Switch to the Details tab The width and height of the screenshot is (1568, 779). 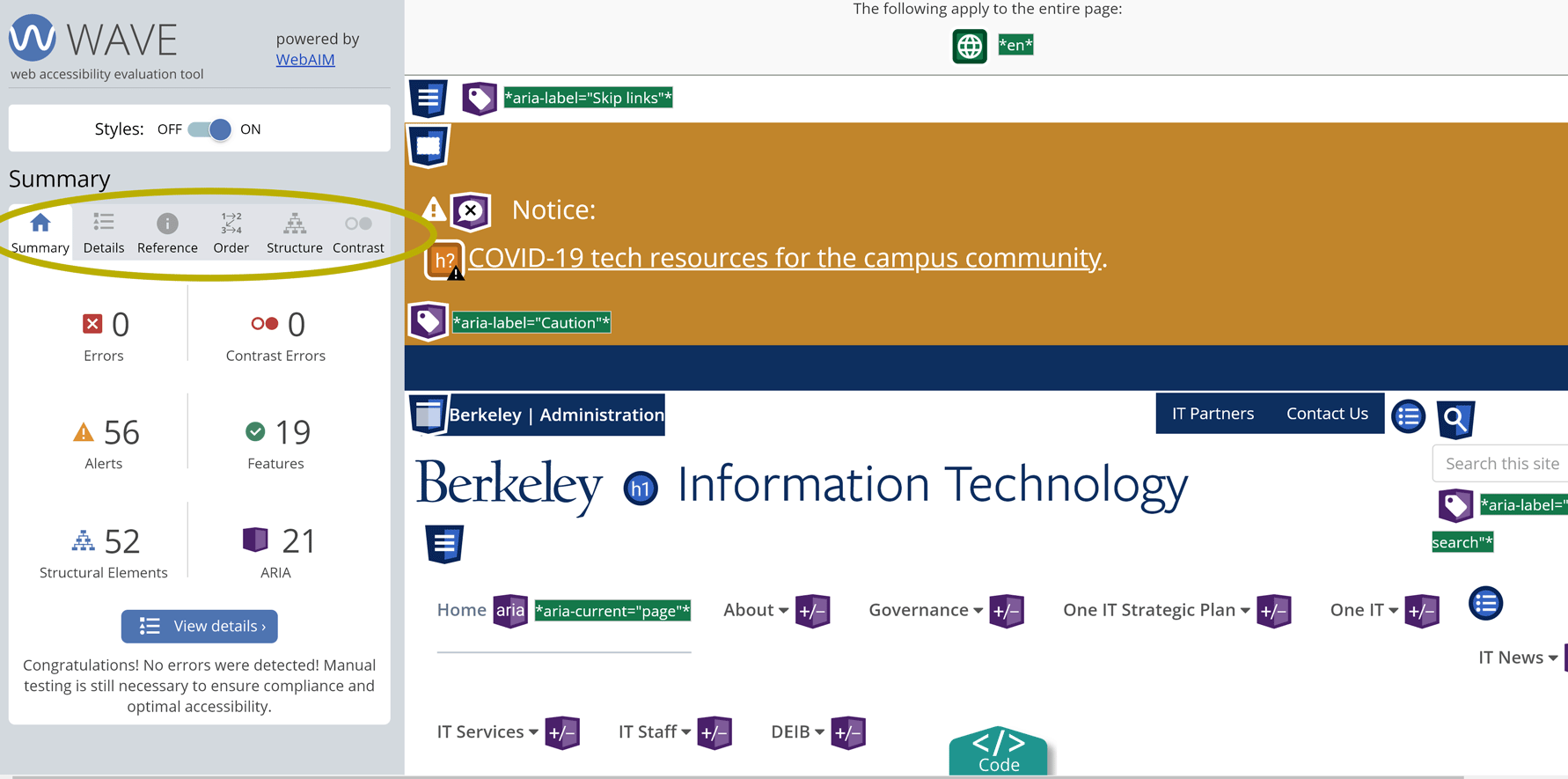[104, 233]
